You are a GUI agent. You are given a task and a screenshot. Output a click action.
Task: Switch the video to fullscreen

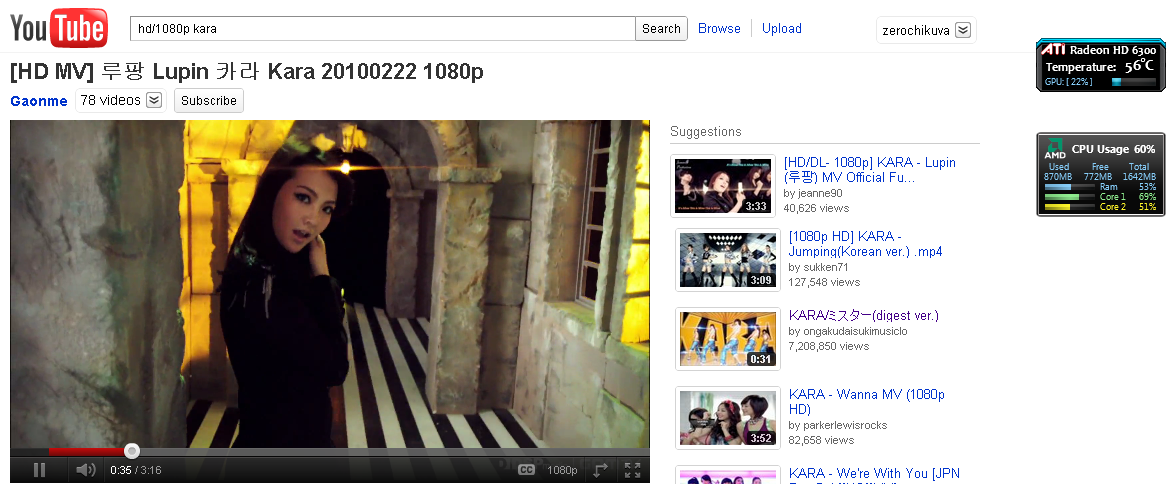(633, 470)
